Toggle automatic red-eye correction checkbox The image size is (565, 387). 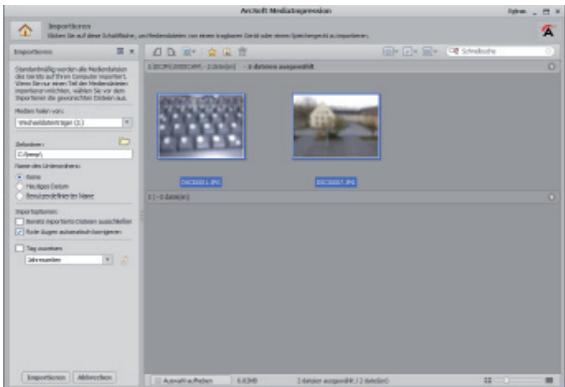point(19,232)
